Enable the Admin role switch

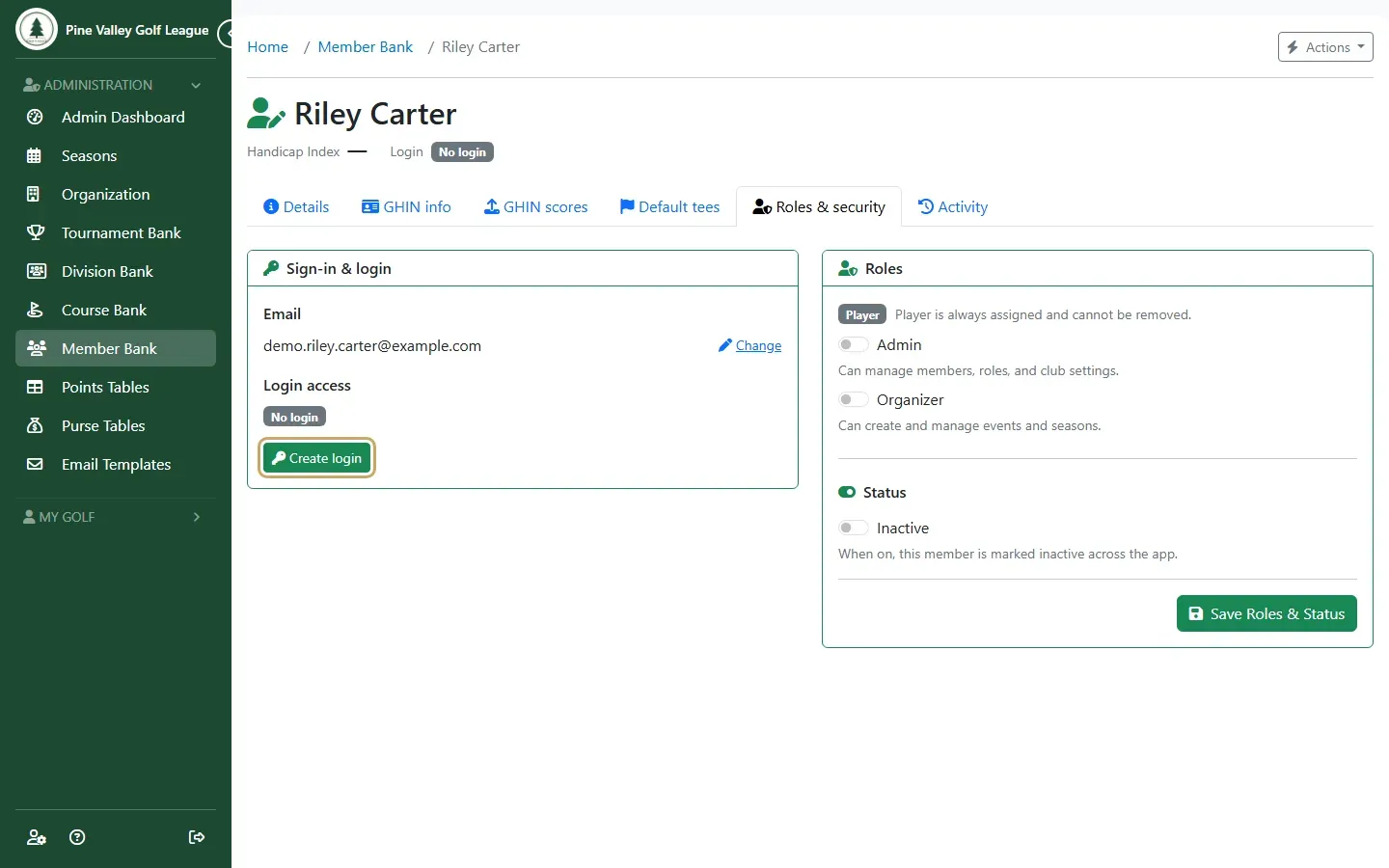click(x=854, y=344)
